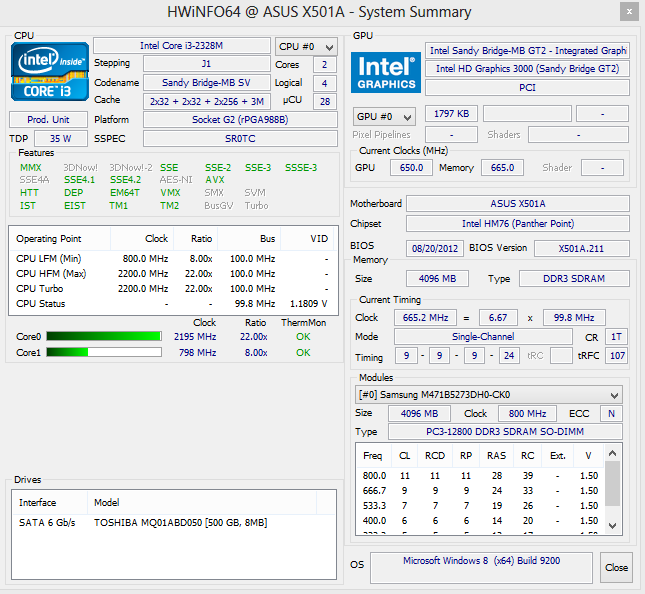Click the memory type DDR3 SDRAM field
The width and height of the screenshot is (645, 594).
574,278
